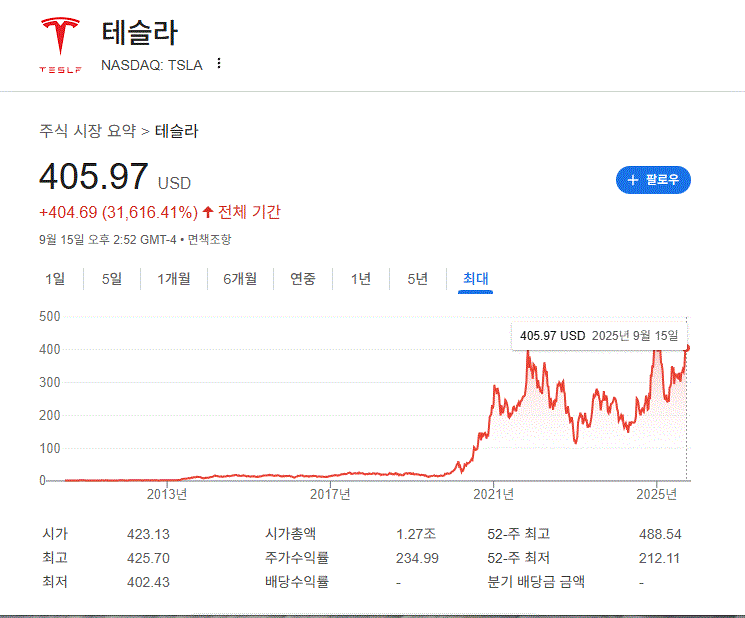This screenshot has height=618, width=745.
Task: Click the chart's latest price point marker
Action: (x=687, y=348)
